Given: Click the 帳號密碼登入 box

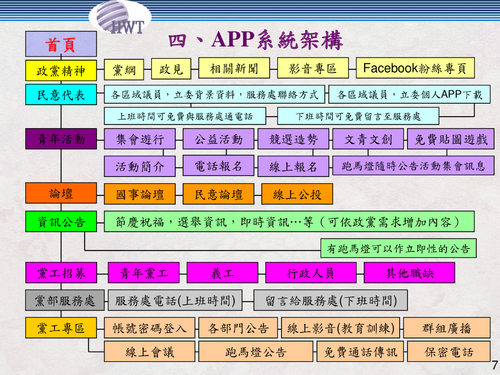Looking at the screenshot, I should coord(149,328).
